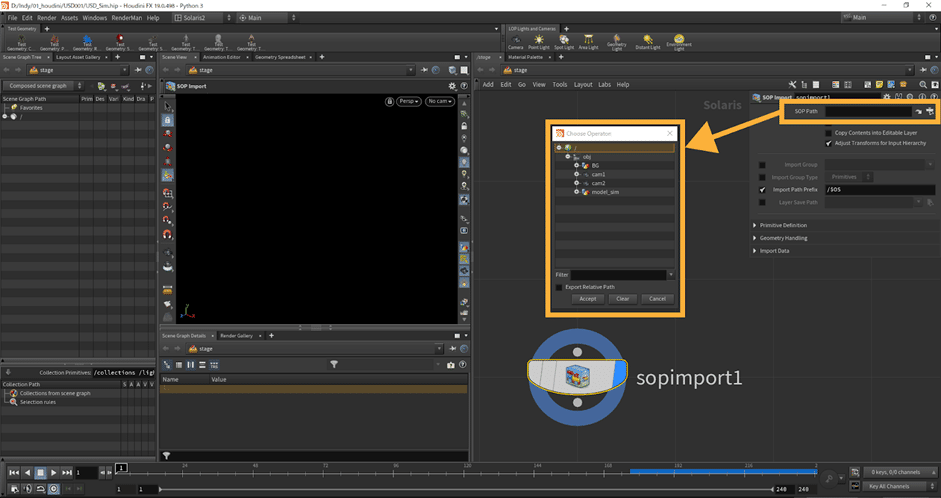Viewport: 941px width, 498px height.
Task: Check Export Relative Path in Choose Operator
Action: coord(559,287)
